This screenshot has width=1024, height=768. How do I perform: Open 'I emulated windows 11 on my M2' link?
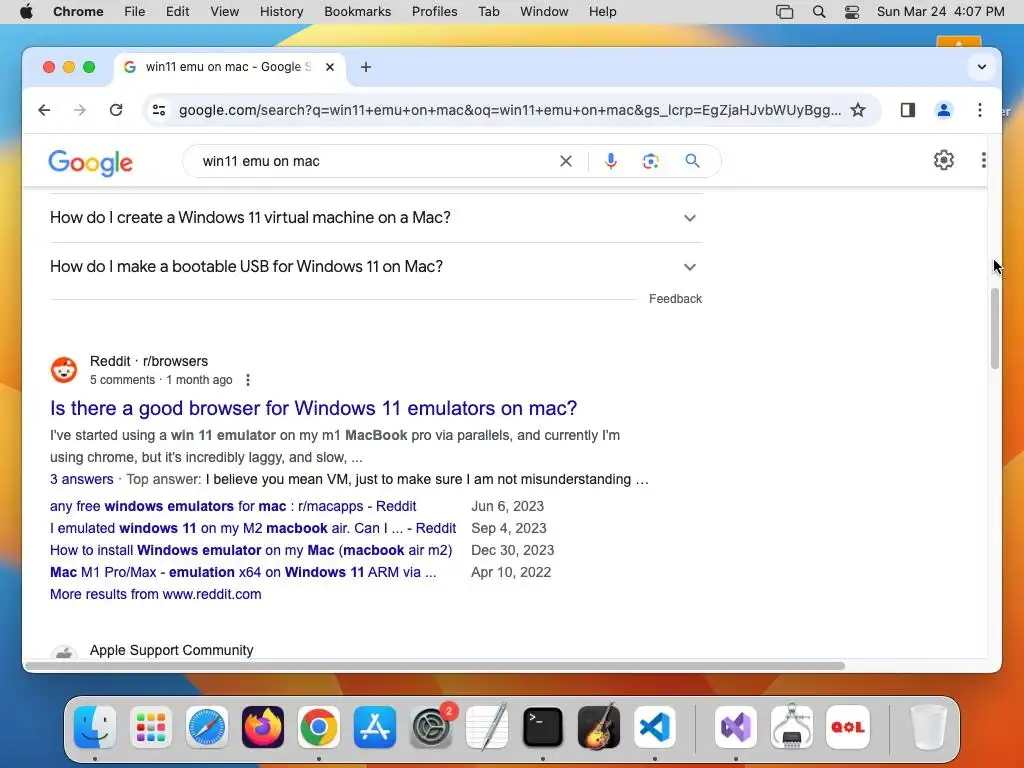click(253, 528)
